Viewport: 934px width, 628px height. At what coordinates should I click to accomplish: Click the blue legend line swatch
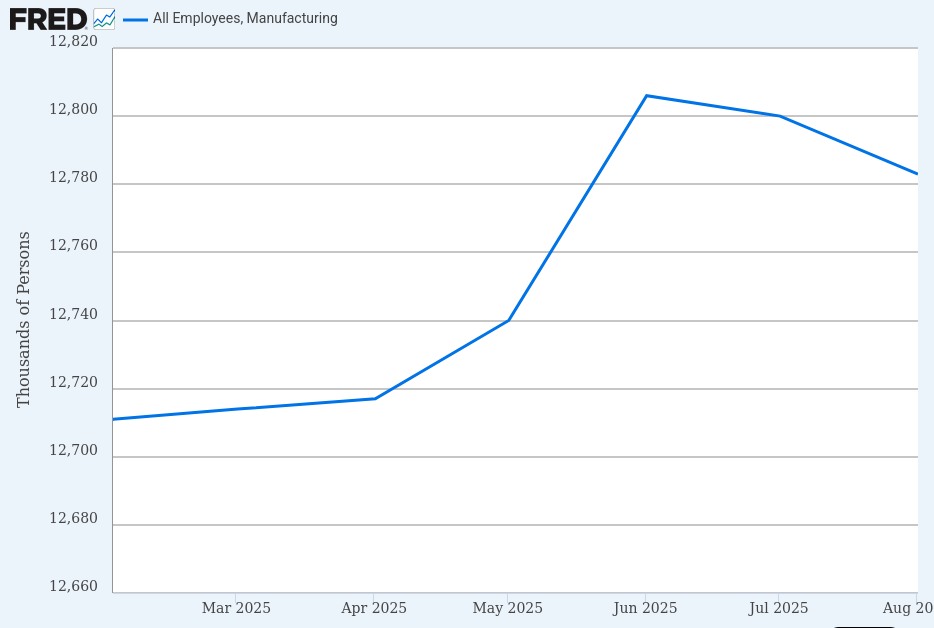coord(135,20)
